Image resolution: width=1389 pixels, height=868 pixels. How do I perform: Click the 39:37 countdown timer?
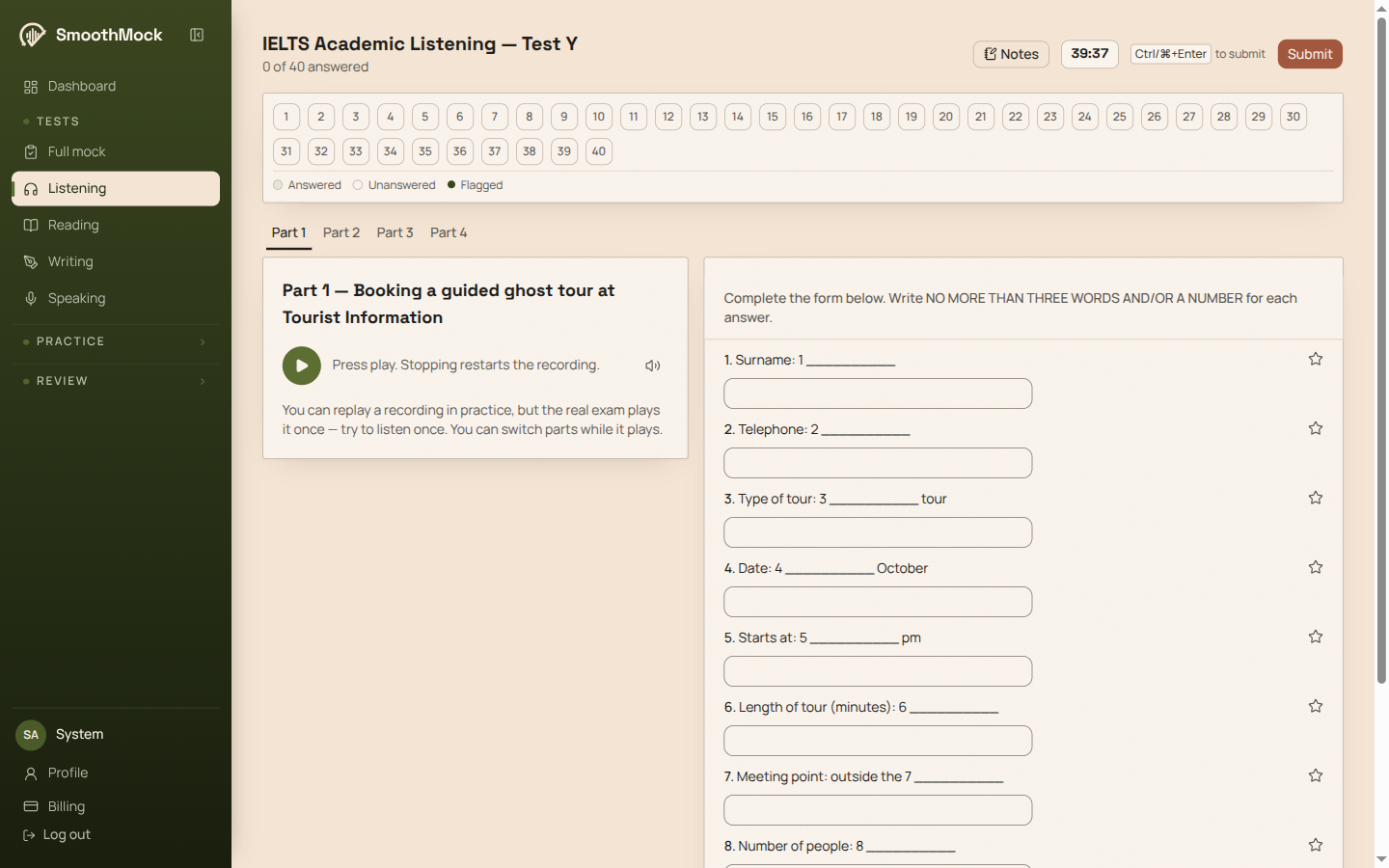(1090, 54)
